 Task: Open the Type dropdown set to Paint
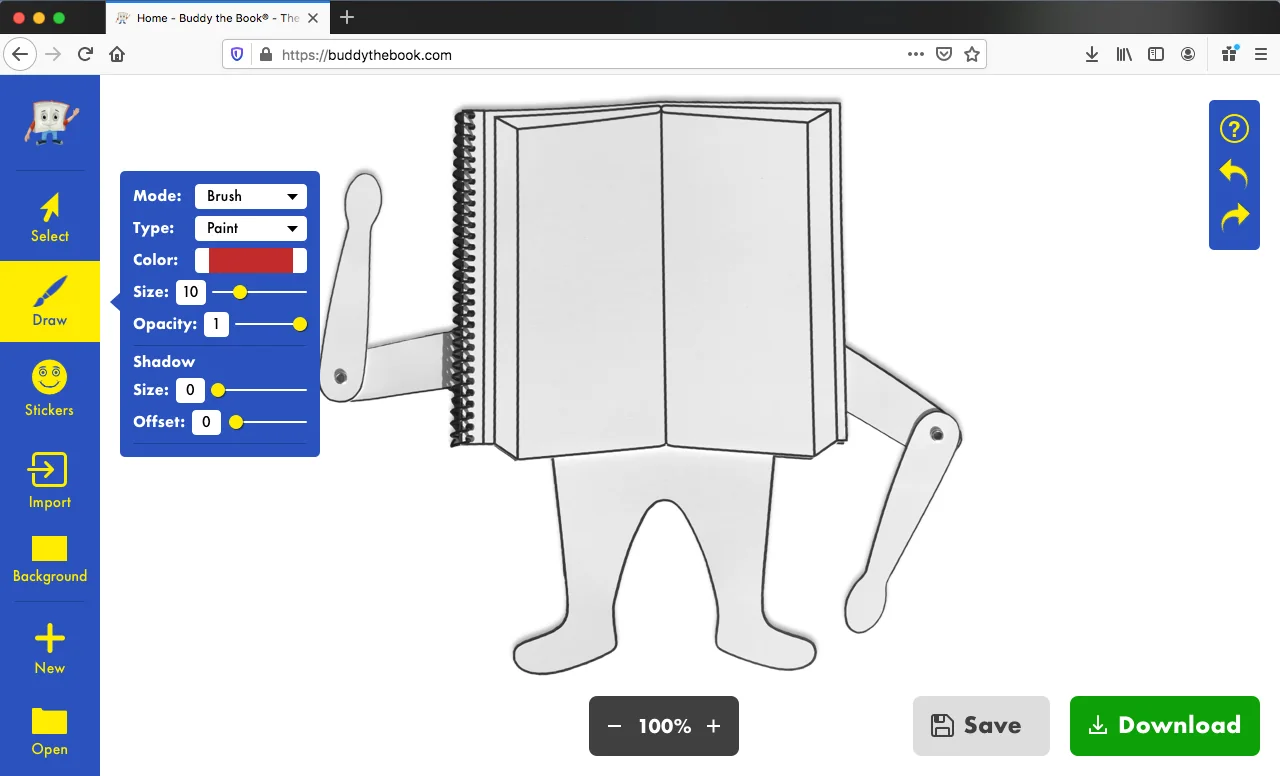click(x=251, y=228)
